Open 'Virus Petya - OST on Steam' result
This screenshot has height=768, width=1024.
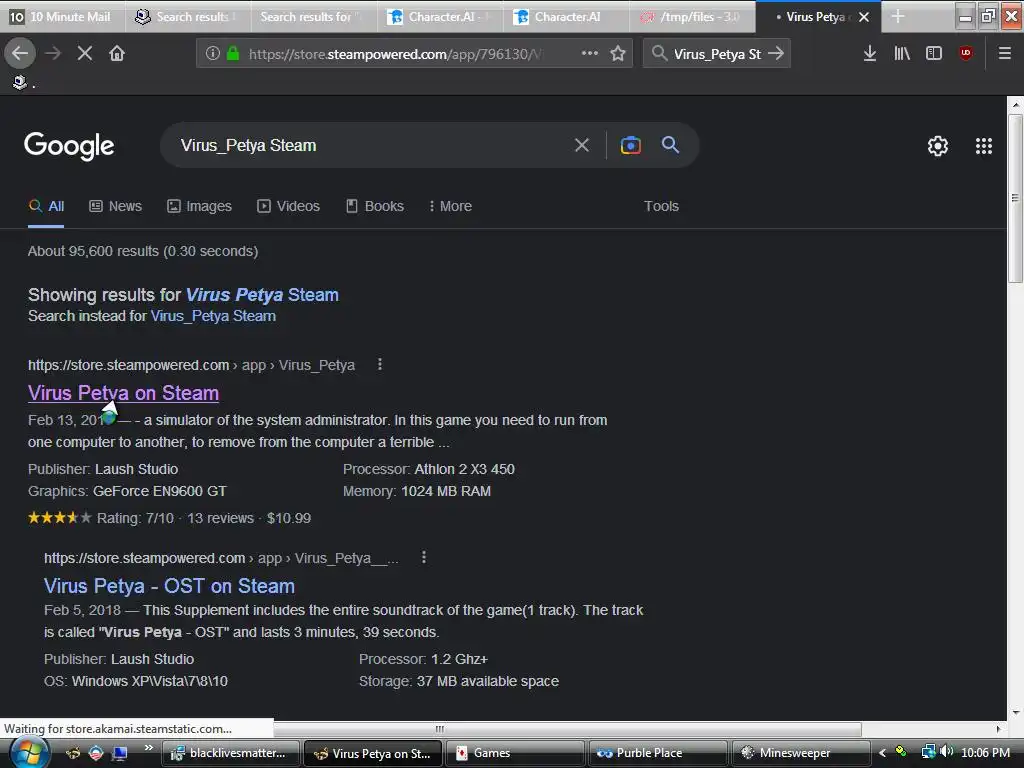click(169, 586)
